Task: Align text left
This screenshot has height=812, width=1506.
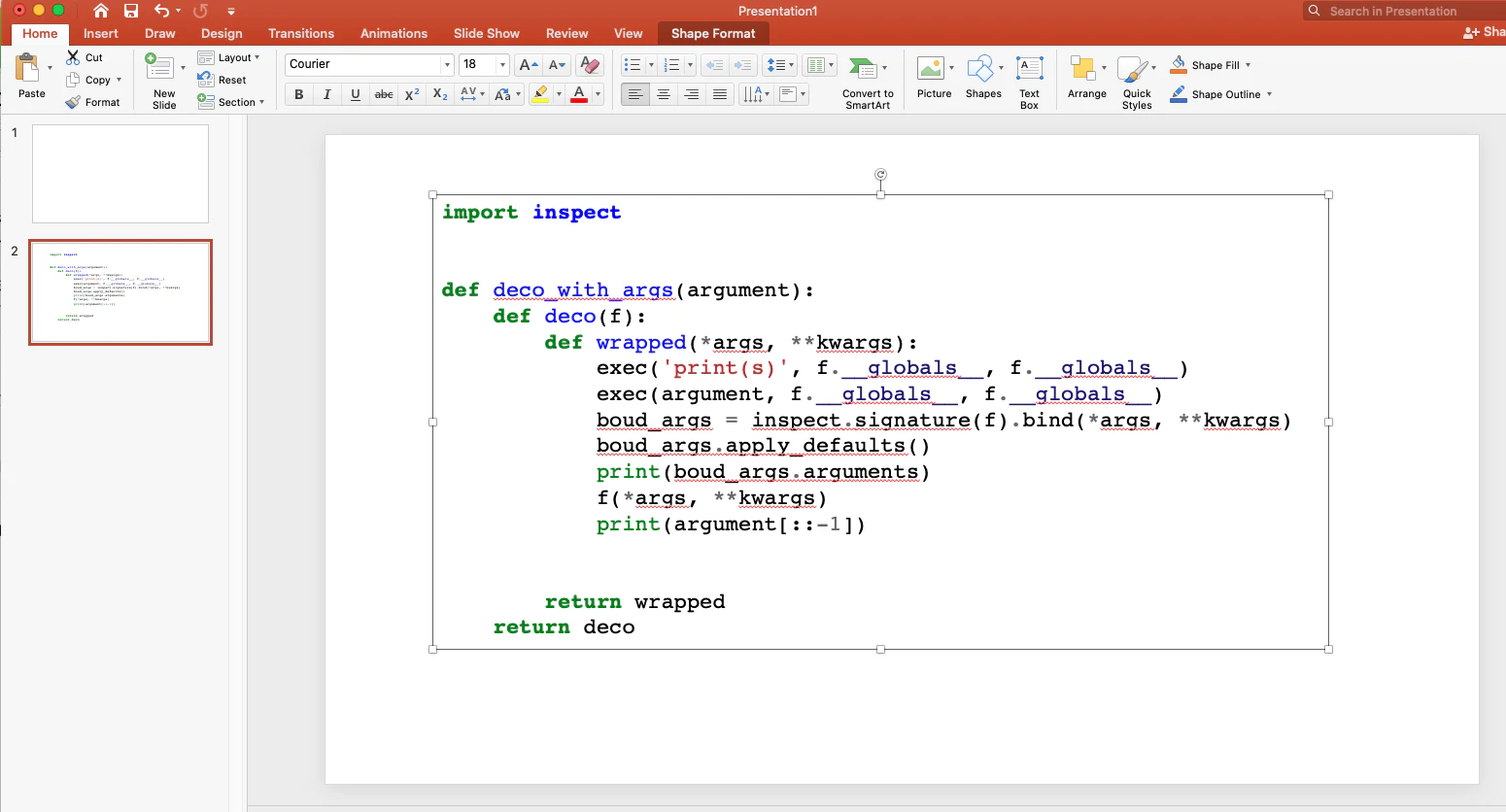Action: (x=635, y=94)
